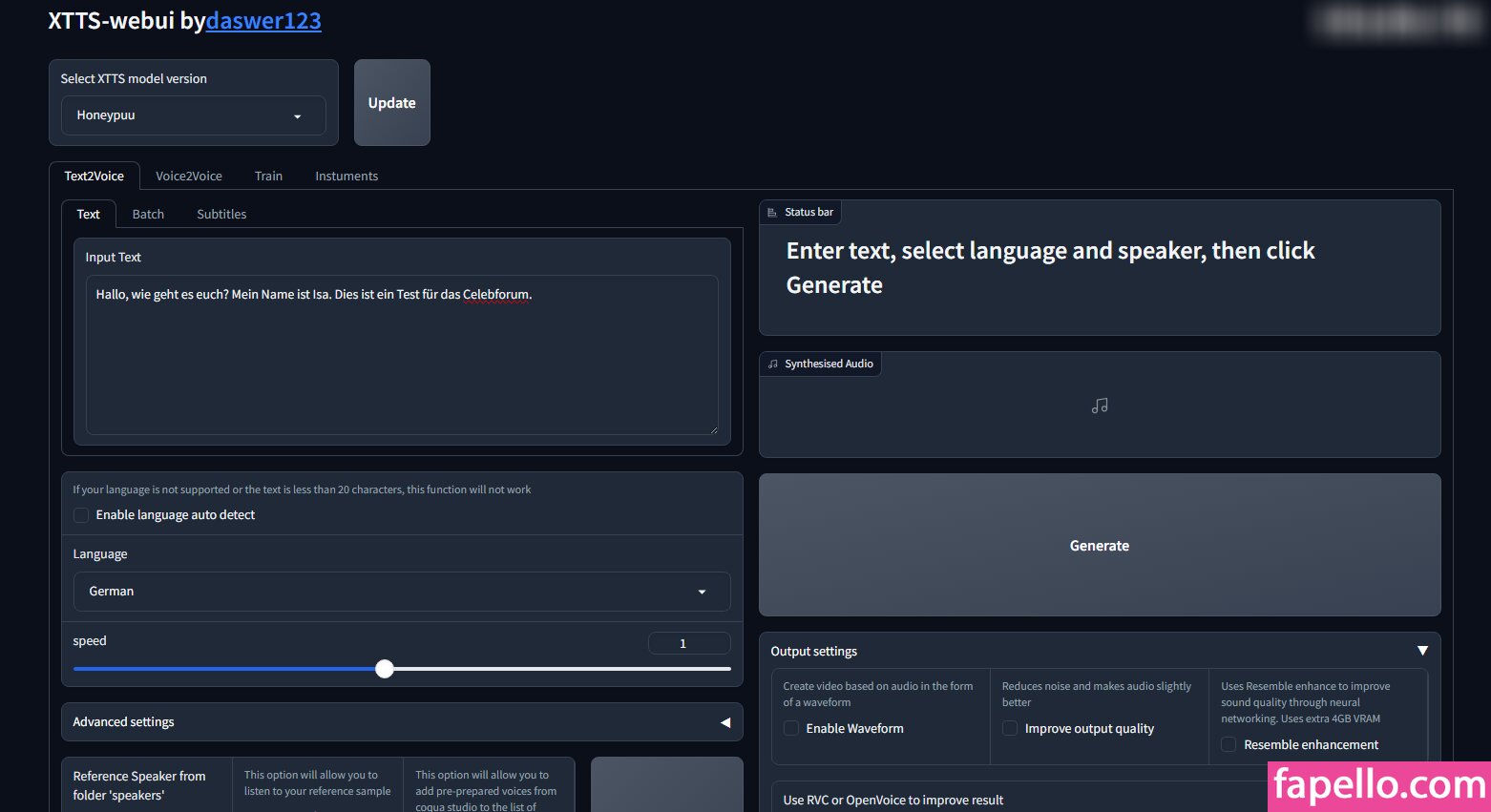Open the Train tab
The height and width of the screenshot is (812, 1491).
(268, 177)
